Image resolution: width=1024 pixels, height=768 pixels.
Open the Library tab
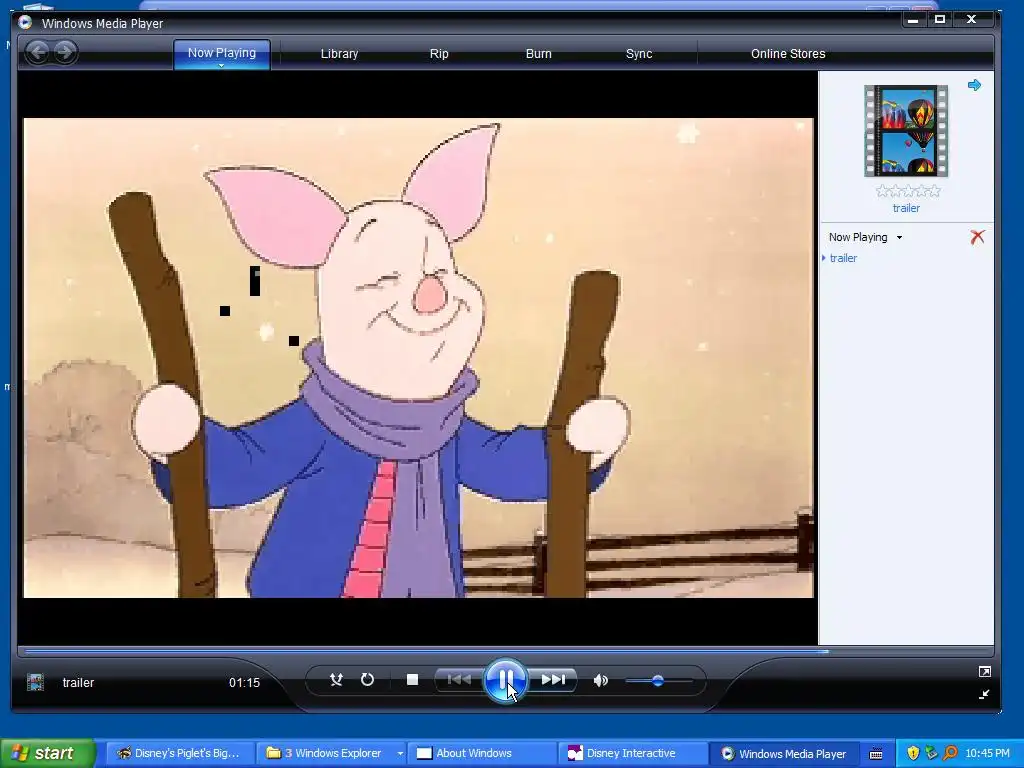click(x=339, y=54)
